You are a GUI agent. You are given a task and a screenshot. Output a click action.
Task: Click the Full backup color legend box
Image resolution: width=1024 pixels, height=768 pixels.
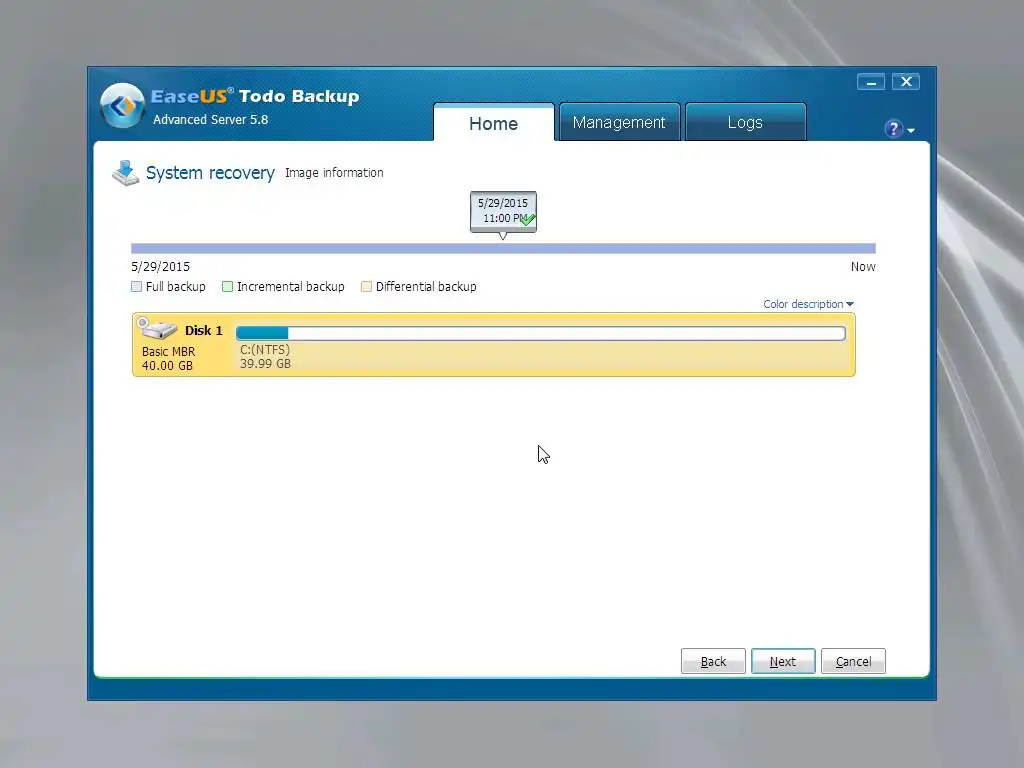[136, 287]
